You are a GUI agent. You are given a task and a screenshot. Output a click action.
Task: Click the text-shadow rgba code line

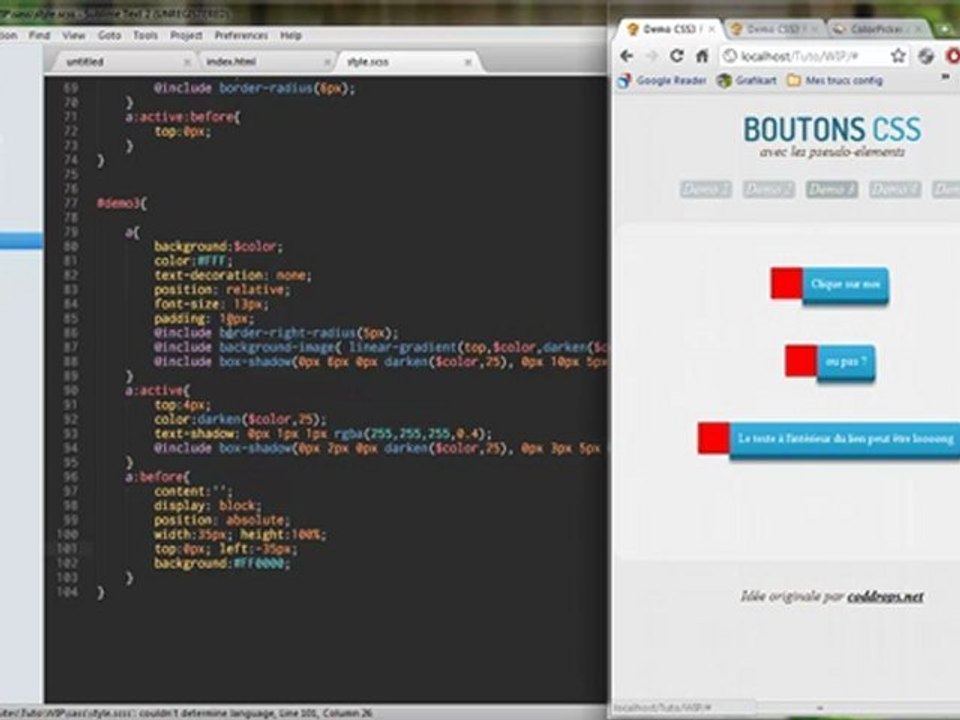(x=323, y=433)
